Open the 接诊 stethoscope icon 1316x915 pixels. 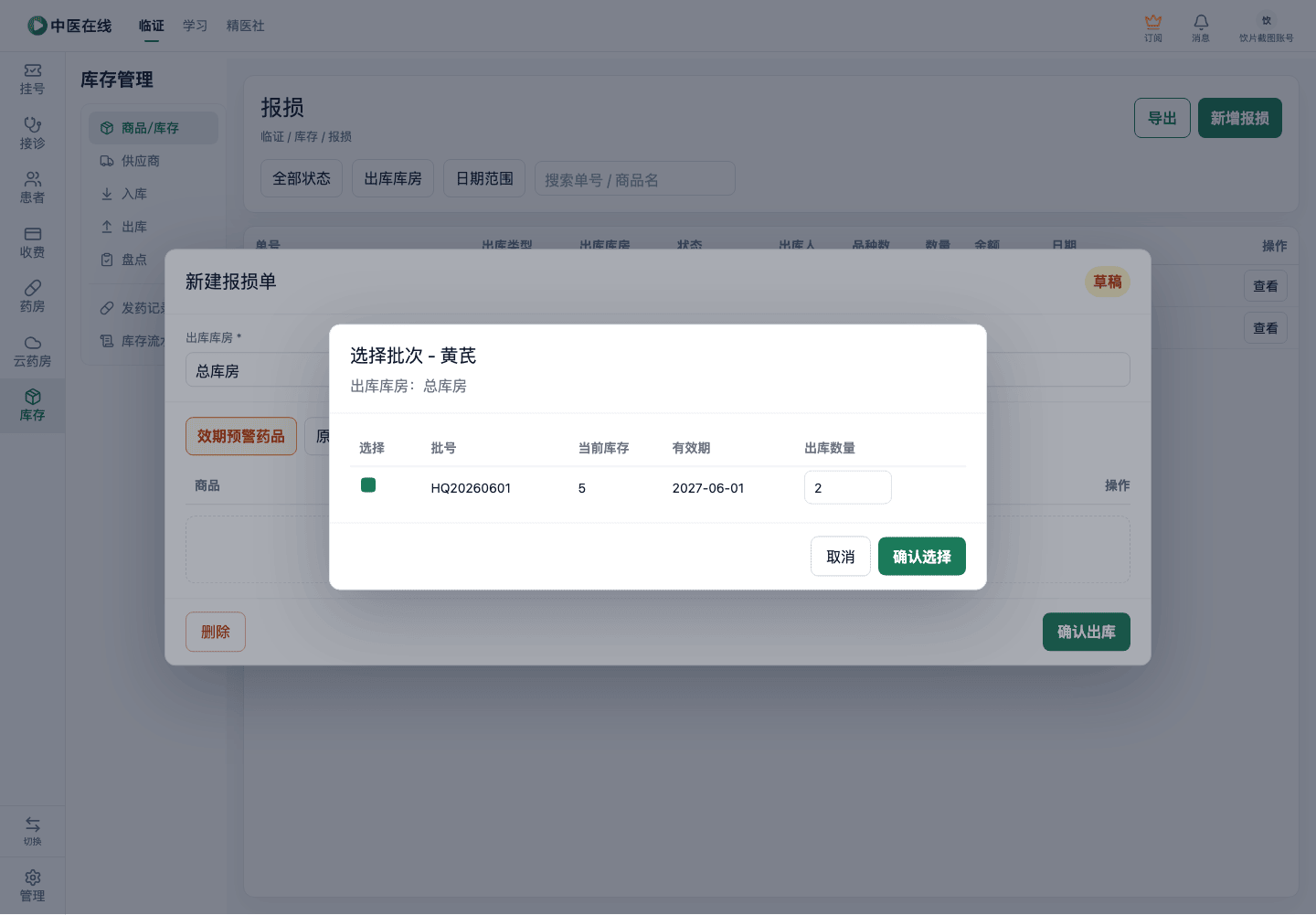tap(33, 124)
